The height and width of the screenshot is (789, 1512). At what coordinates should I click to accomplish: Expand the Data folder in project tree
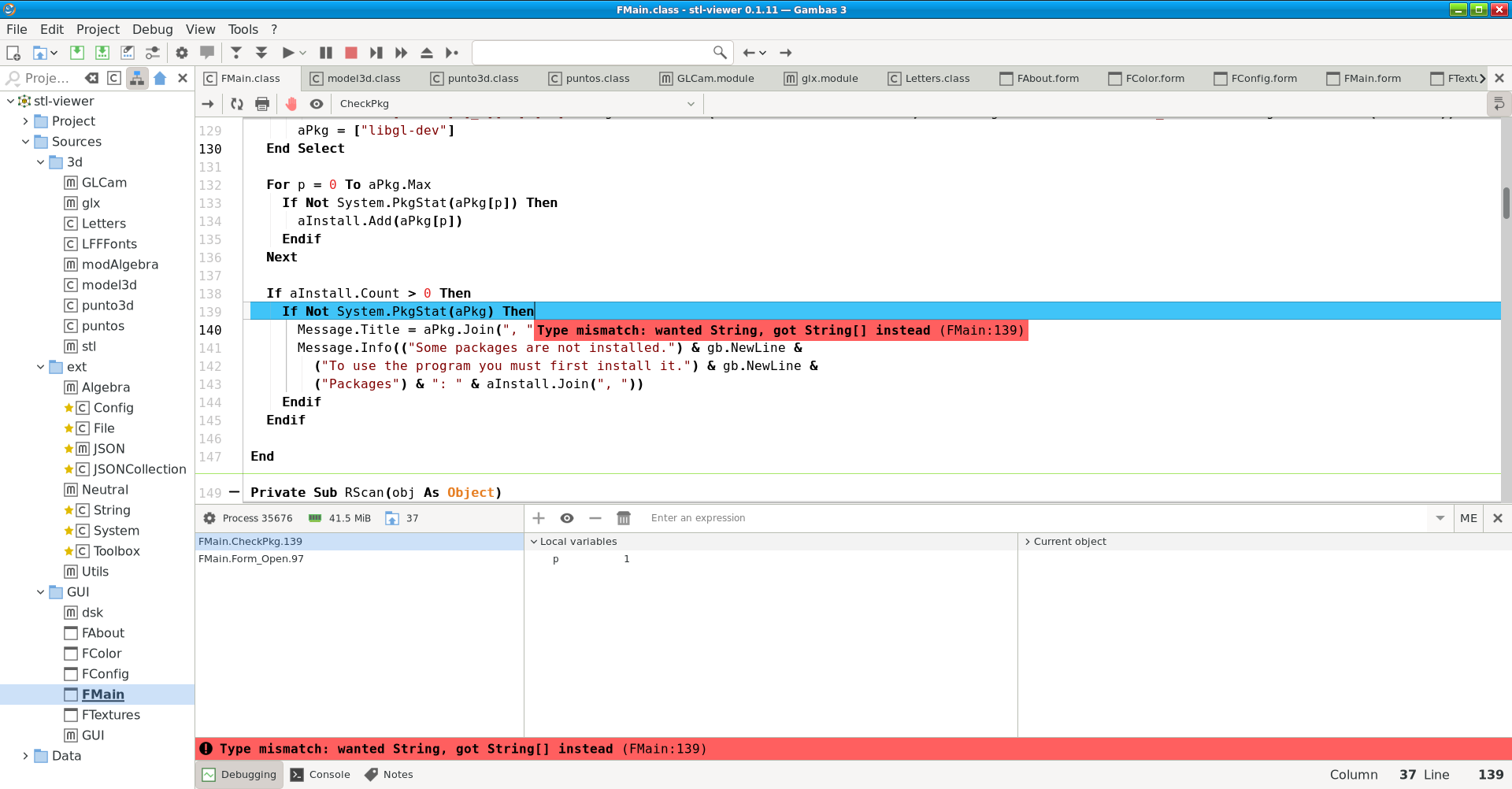pos(25,756)
